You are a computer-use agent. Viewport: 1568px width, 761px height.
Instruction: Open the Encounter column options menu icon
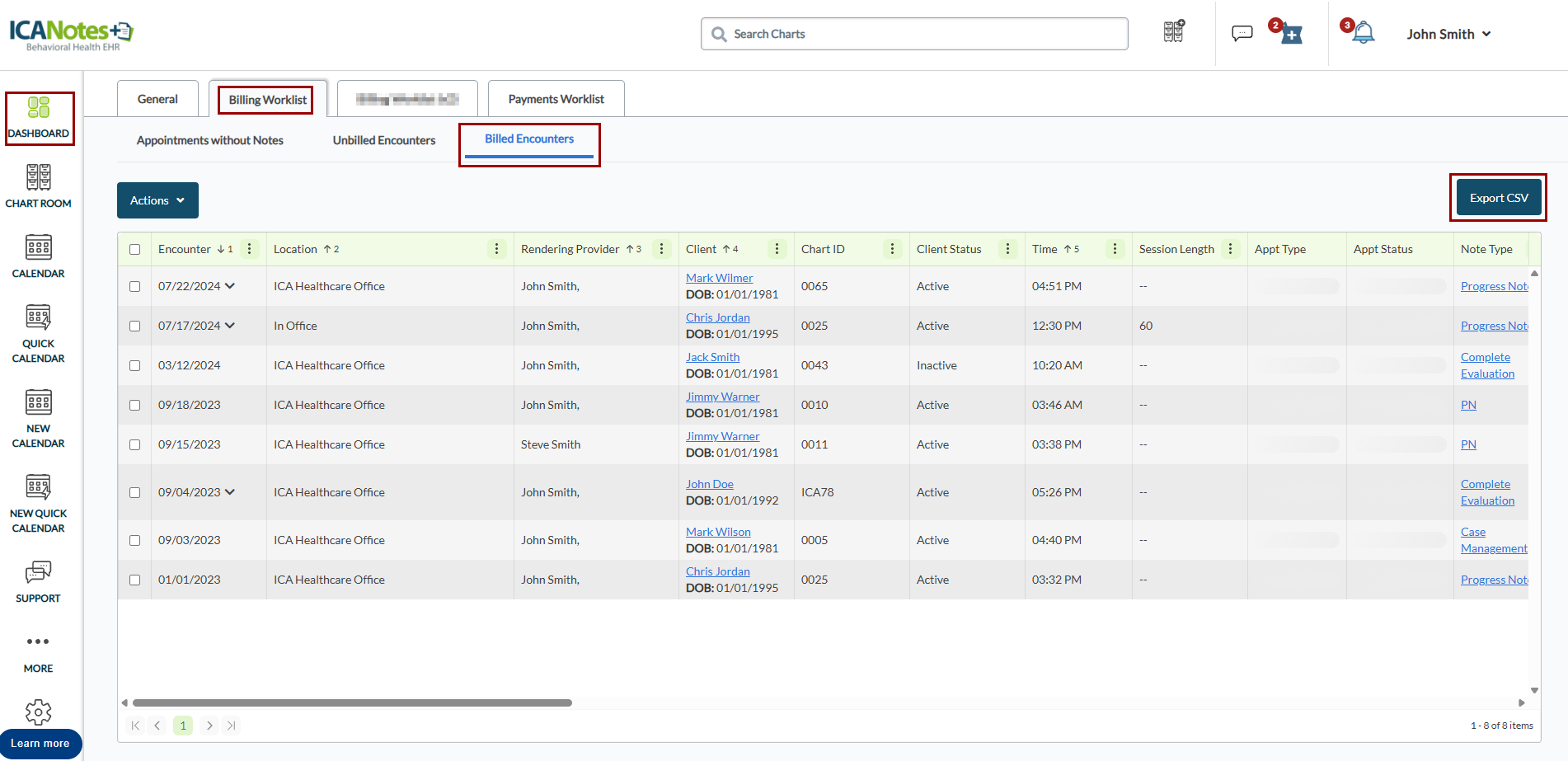pyautogui.click(x=249, y=249)
